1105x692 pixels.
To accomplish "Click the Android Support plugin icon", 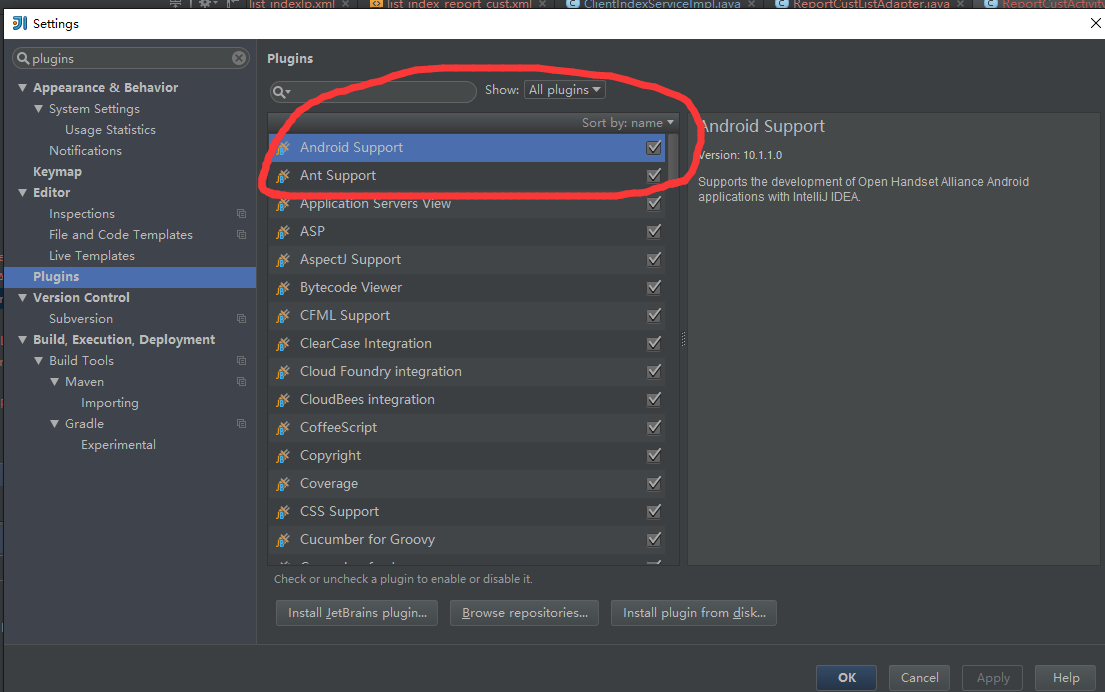I will coord(283,148).
